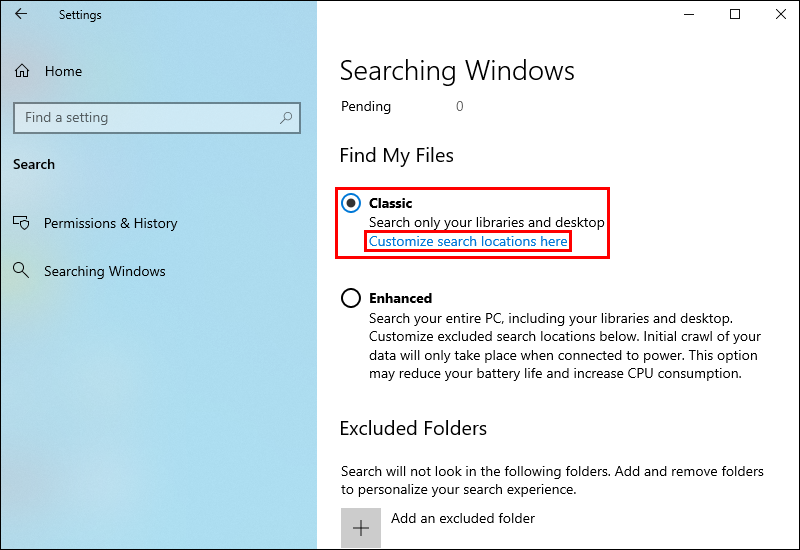The image size is (800, 550).
Task: Open the Searching Windows sidebar item
Action: tap(104, 271)
